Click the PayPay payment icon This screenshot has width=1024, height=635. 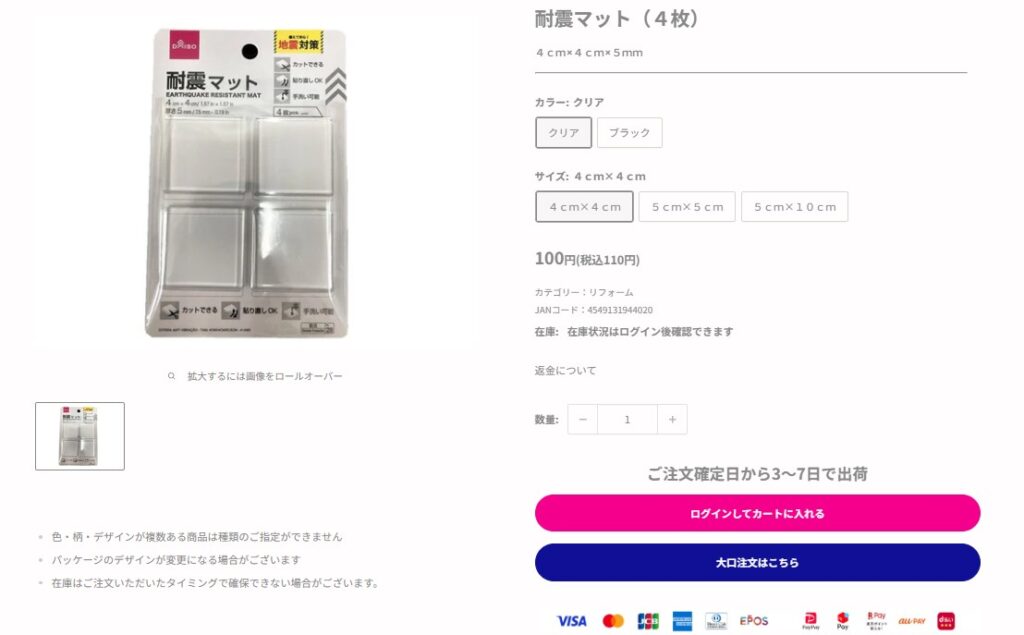[810, 620]
